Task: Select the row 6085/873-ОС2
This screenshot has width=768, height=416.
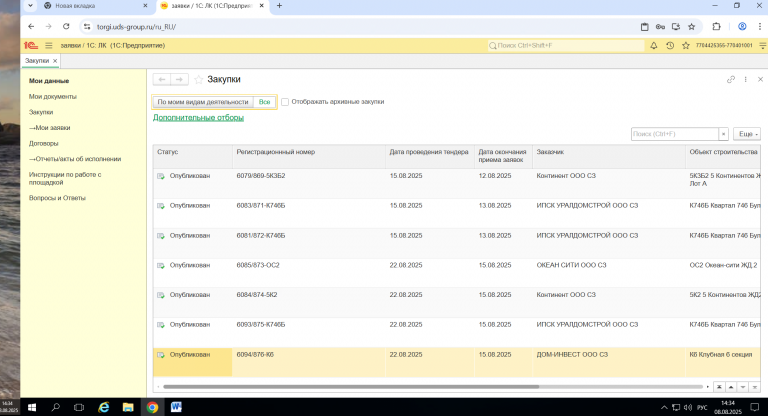Action: (456, 273)
